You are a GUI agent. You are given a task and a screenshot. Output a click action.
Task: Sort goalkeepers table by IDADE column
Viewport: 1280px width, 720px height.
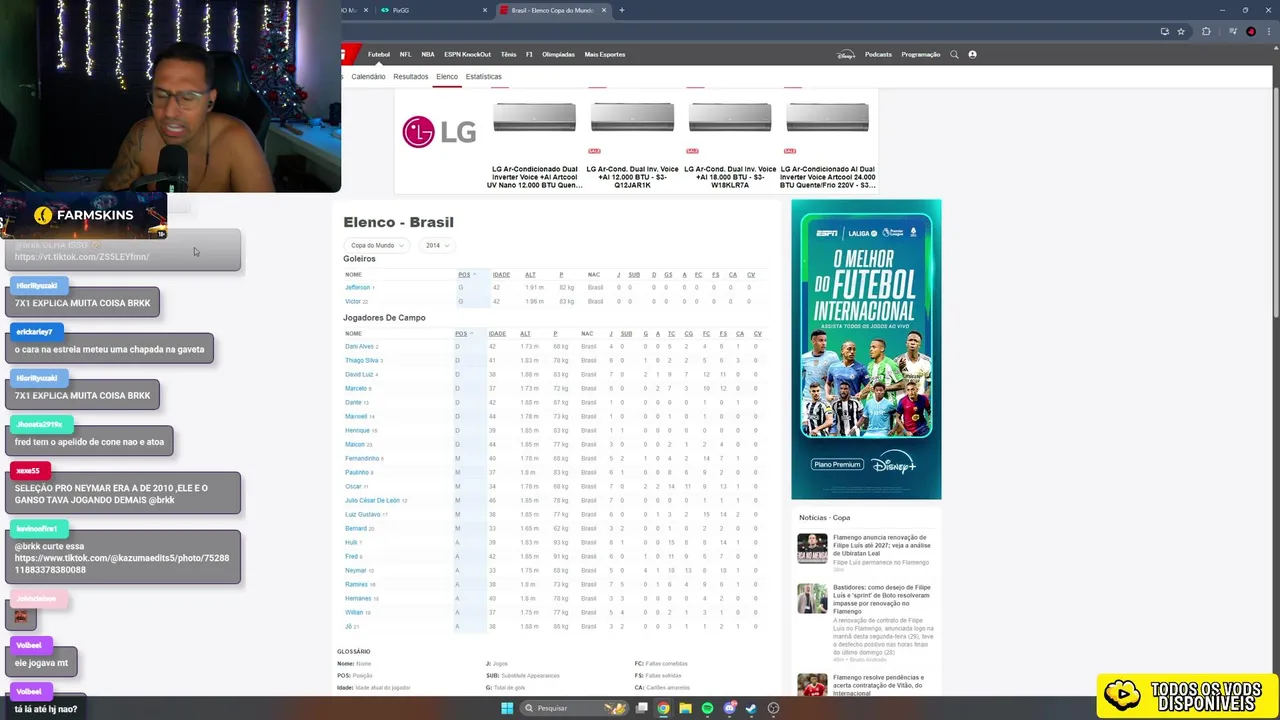[x=501, y=275]
